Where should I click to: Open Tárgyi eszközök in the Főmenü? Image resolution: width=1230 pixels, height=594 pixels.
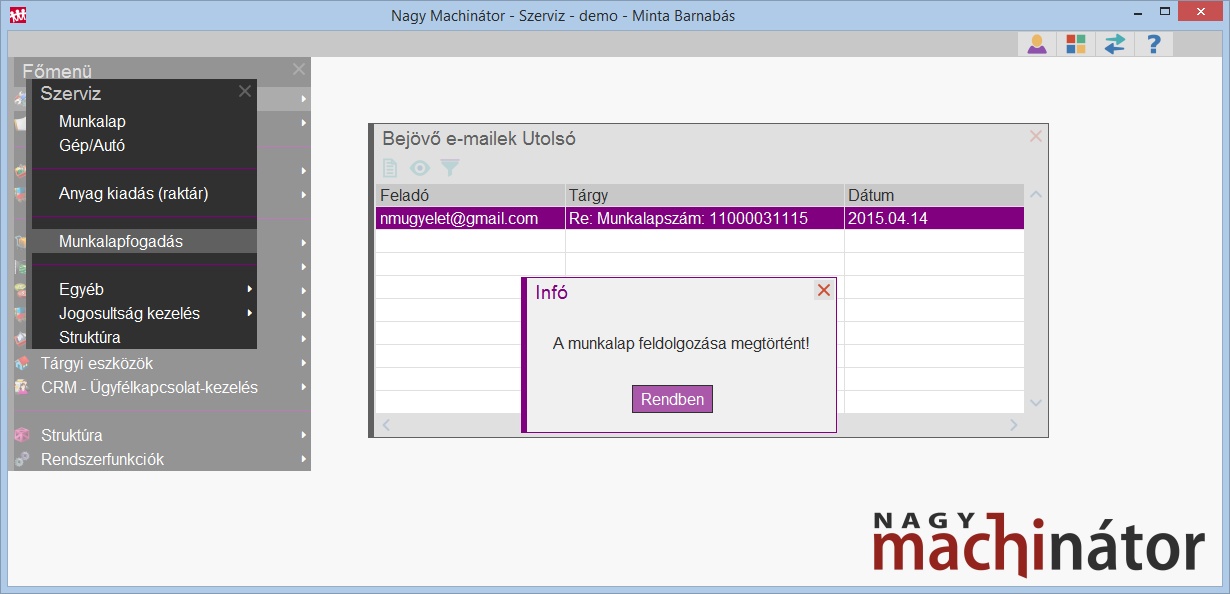click(97, 363)
